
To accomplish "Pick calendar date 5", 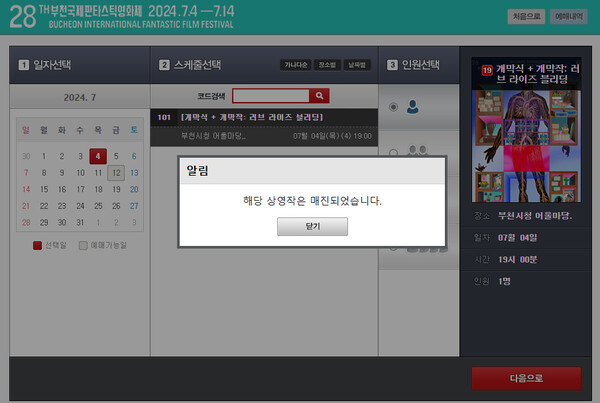I will click(x=116, y=156).
